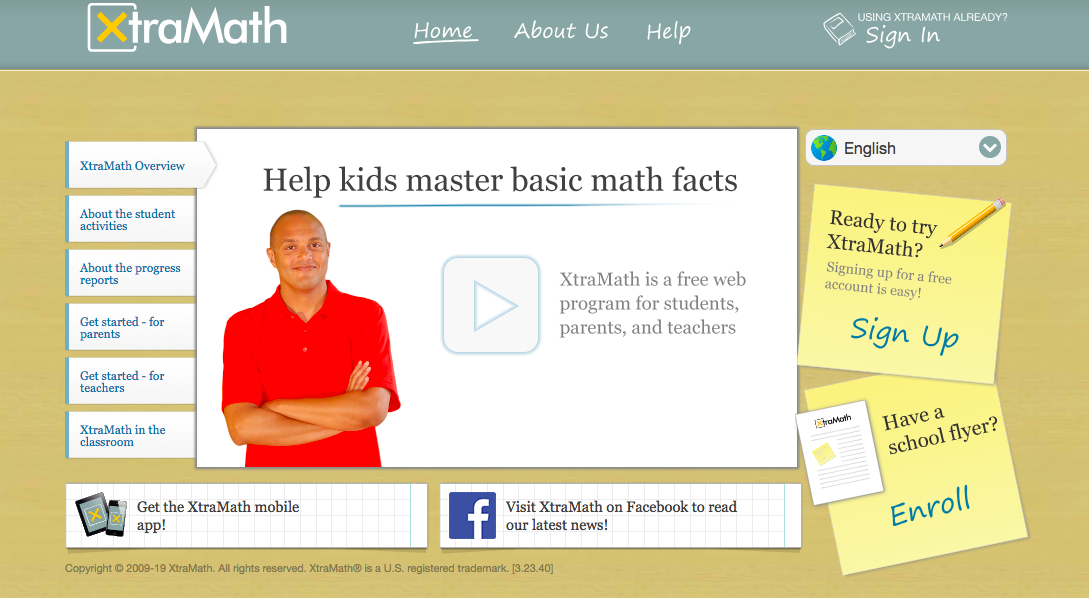This screenshot has height=598, width=1089.
Task: Click the school flyer paper thumbnail
Action: coord(839,452)
